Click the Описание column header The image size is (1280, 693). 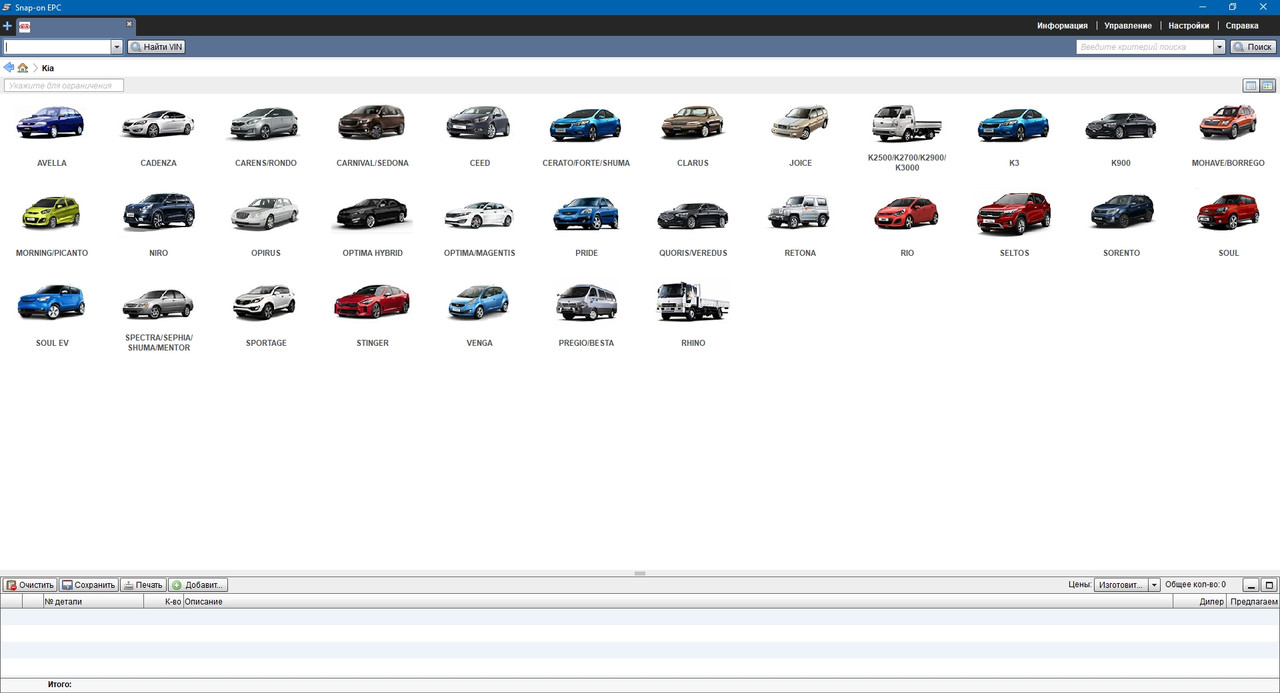[677, 602]
